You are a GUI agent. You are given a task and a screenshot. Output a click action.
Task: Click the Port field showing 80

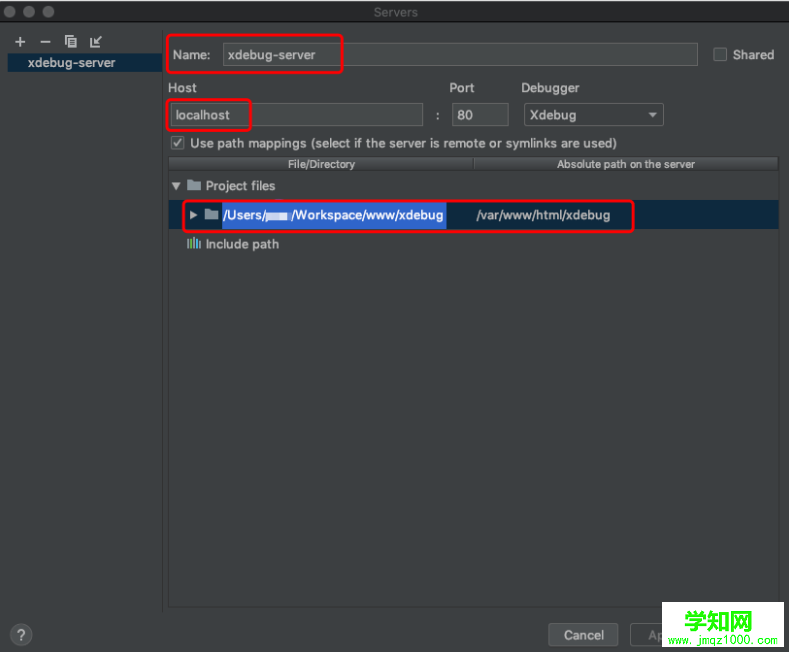[x=480, y=115]
